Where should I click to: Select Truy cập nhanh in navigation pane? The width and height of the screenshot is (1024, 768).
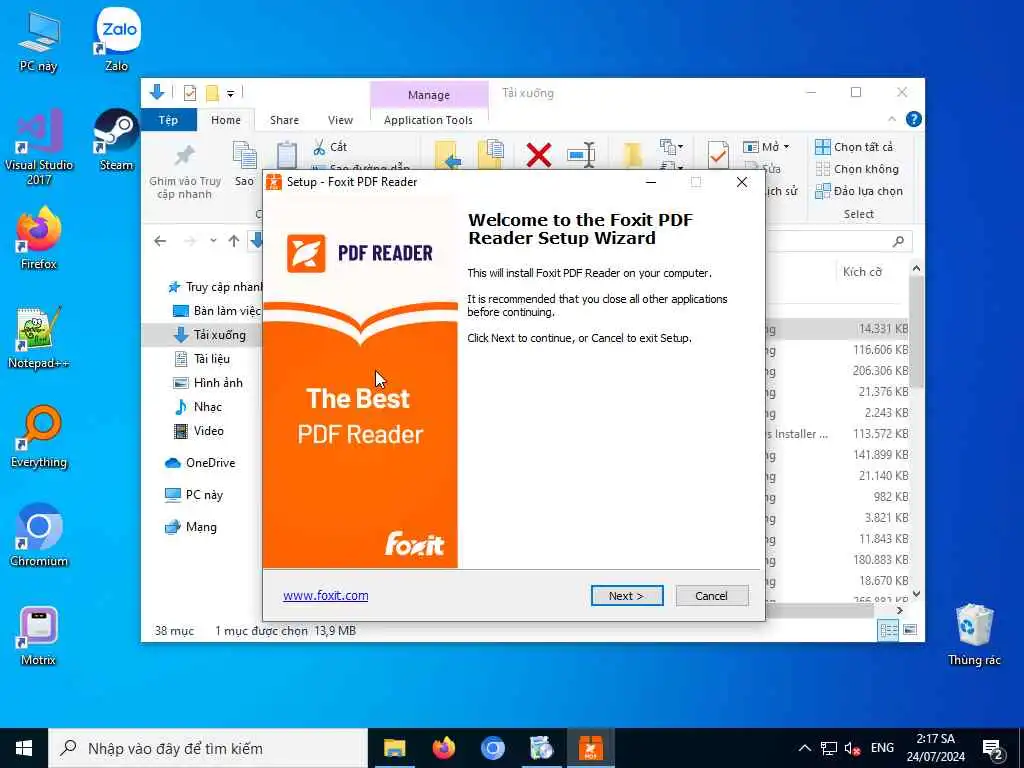point(214,287)
